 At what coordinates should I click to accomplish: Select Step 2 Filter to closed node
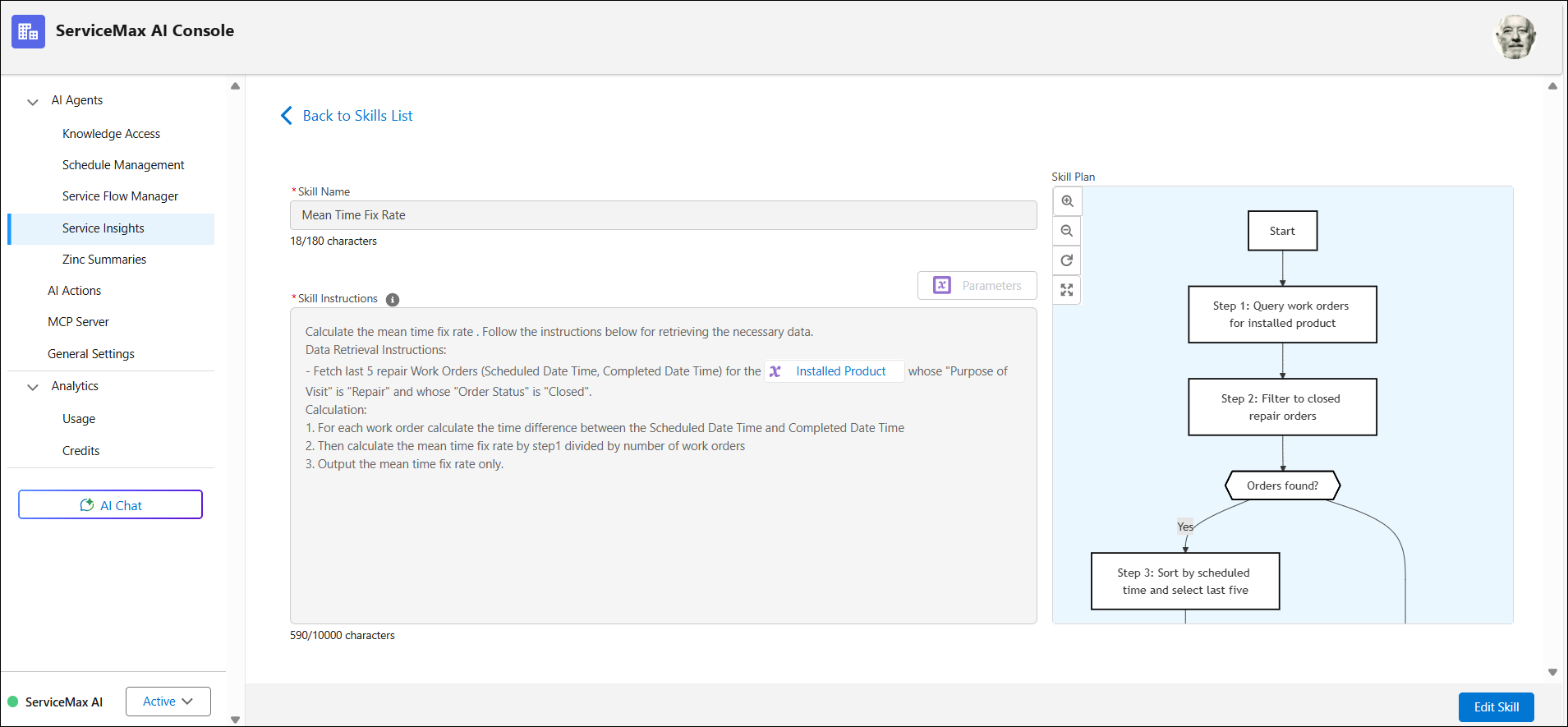click(1282, 407)
